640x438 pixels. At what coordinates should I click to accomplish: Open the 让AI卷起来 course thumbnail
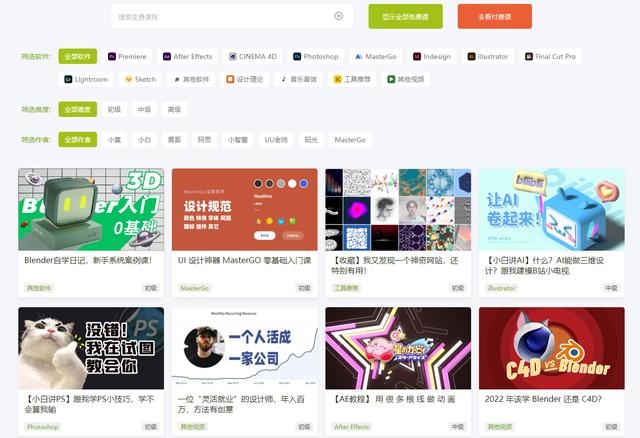point(552,209)
